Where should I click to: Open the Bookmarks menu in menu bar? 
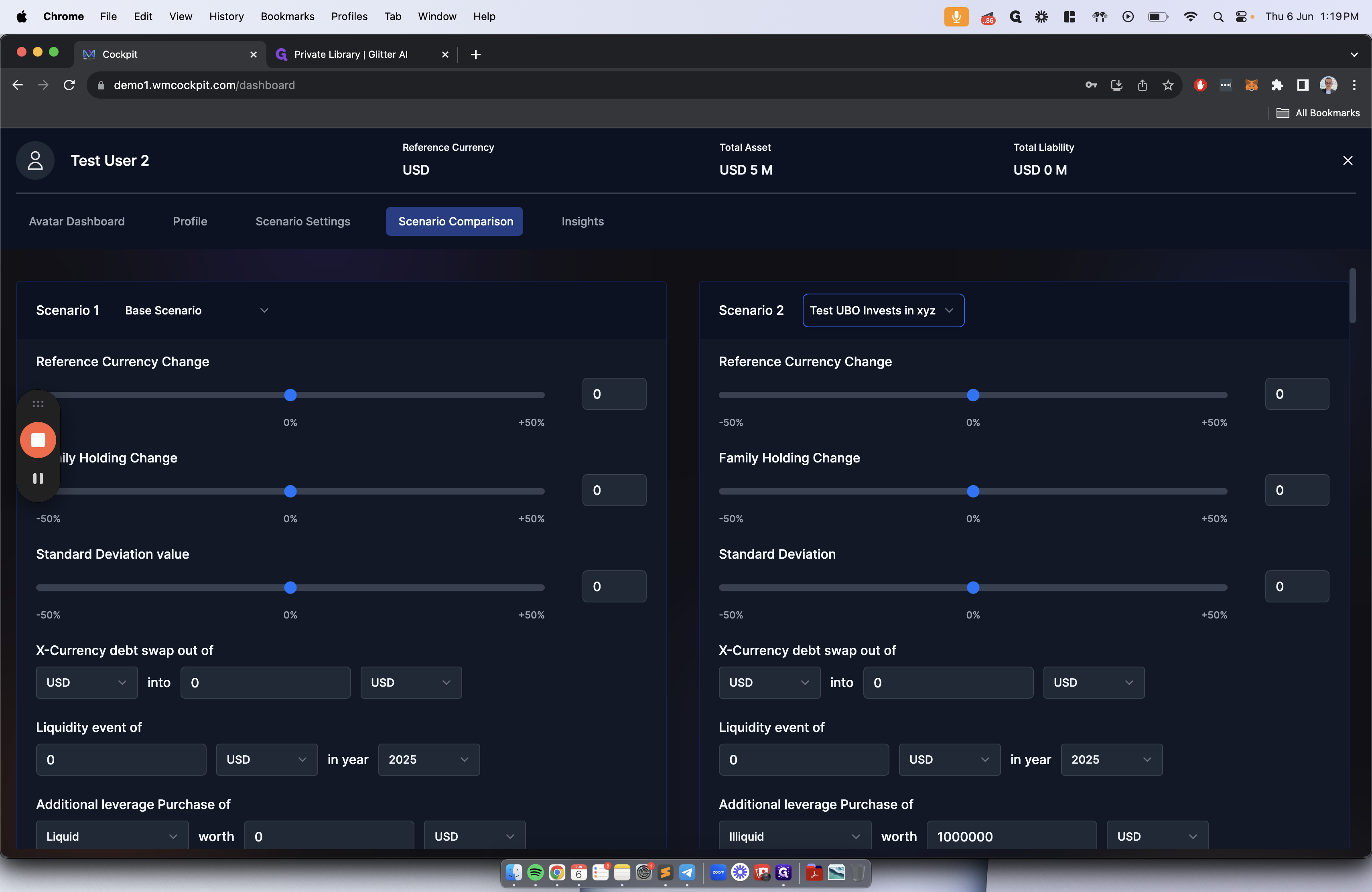(x=287, y=17)
